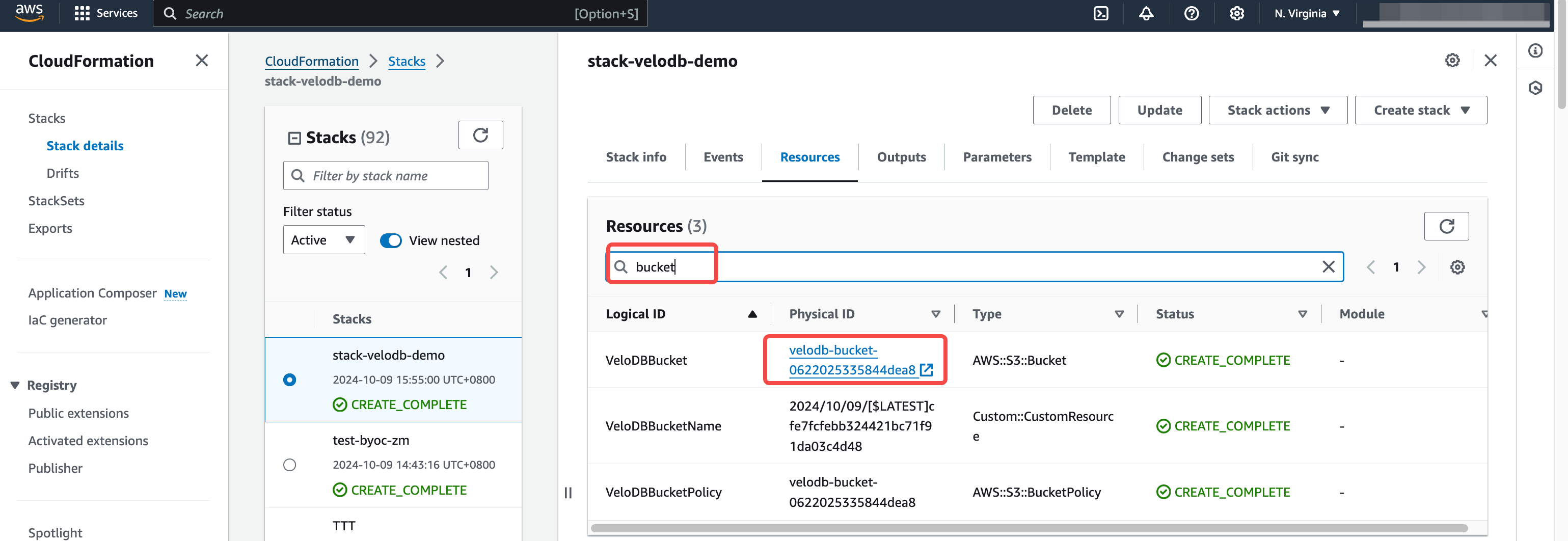Refresh the Stacks list
1568x541 pixels.
(480, 135)
